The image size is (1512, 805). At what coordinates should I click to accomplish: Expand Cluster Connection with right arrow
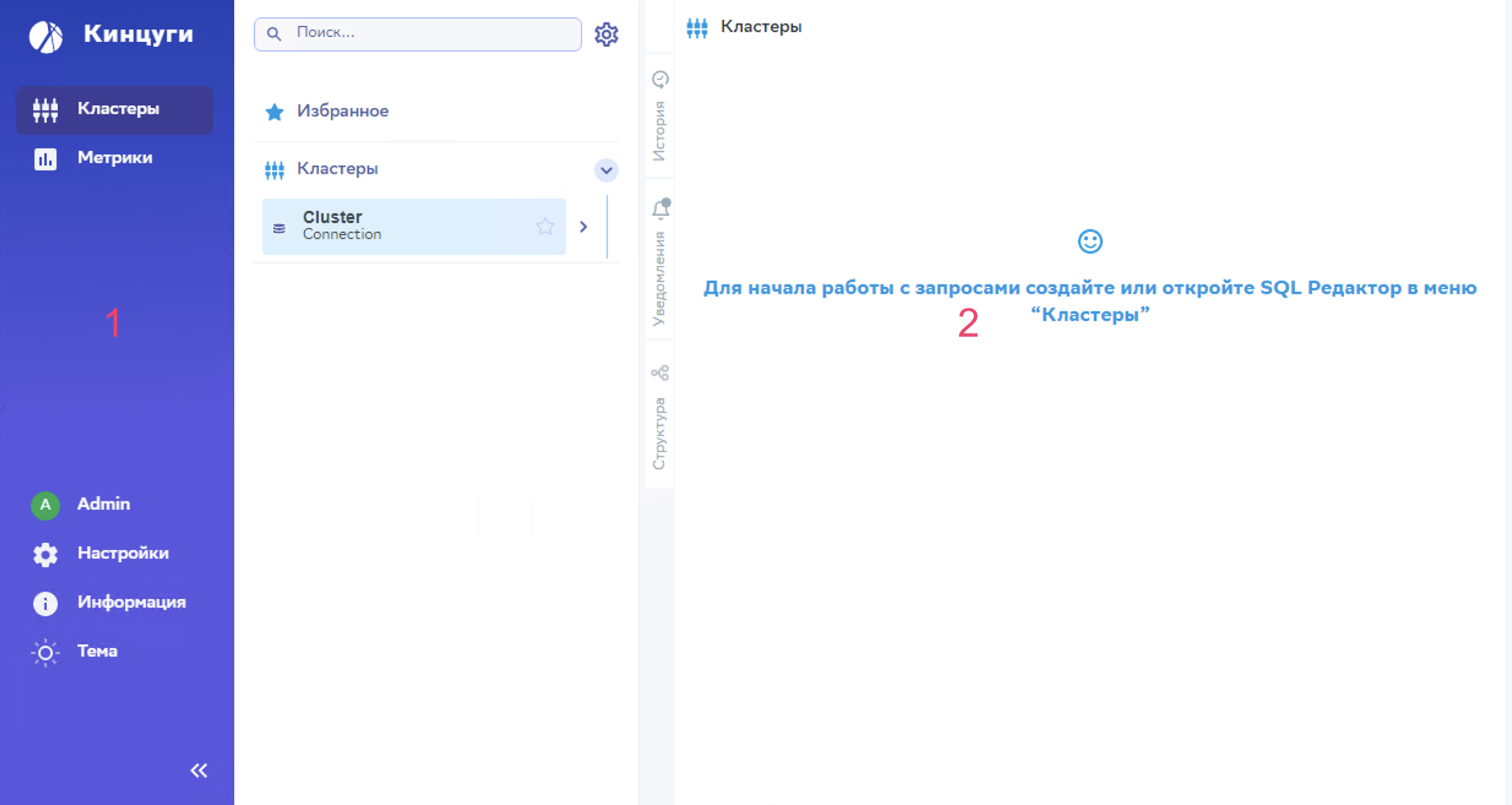(x=583, y=227)
